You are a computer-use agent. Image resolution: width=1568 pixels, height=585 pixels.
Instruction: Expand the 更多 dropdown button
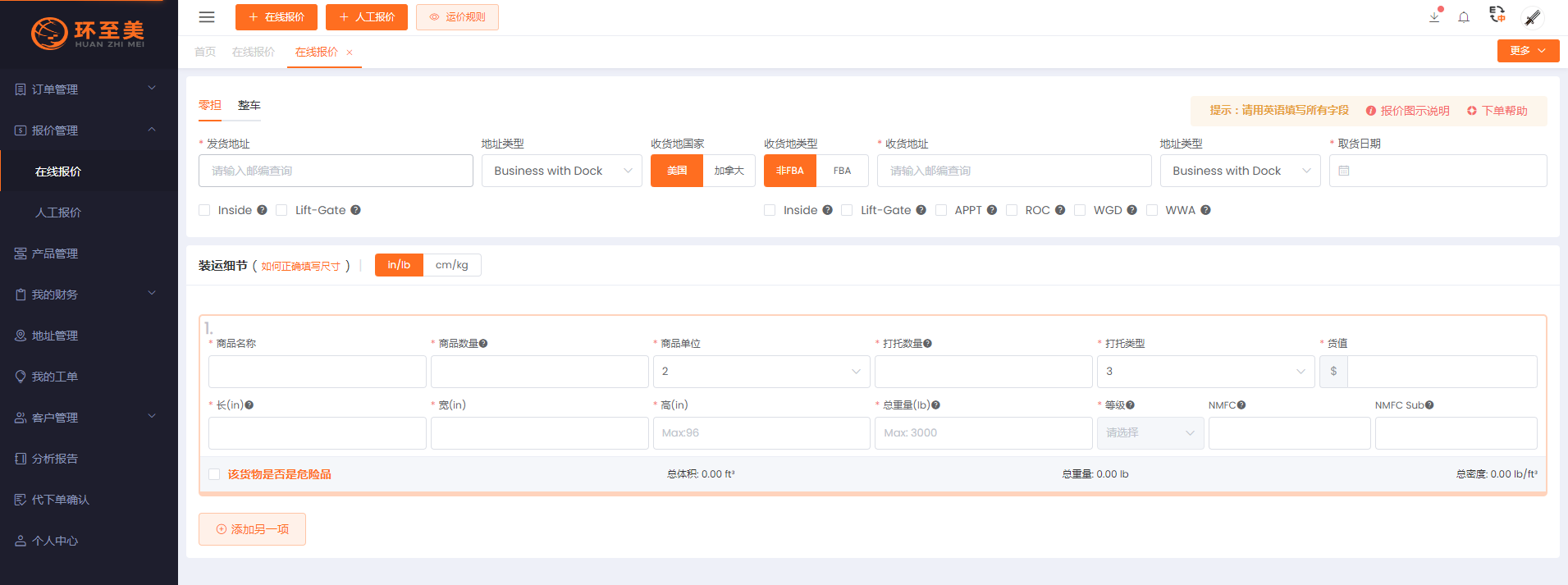pyautogui.click(x=1527, y=51)
